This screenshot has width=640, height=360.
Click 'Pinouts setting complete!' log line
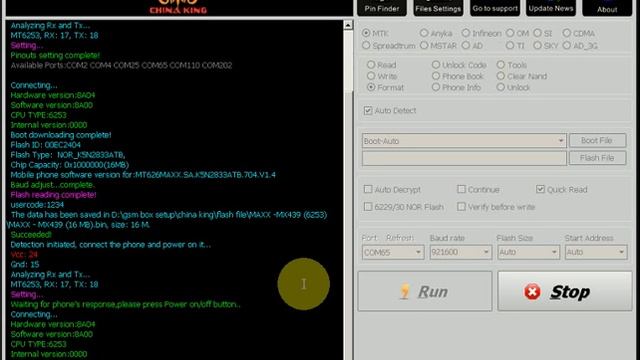tap(55, 55)
